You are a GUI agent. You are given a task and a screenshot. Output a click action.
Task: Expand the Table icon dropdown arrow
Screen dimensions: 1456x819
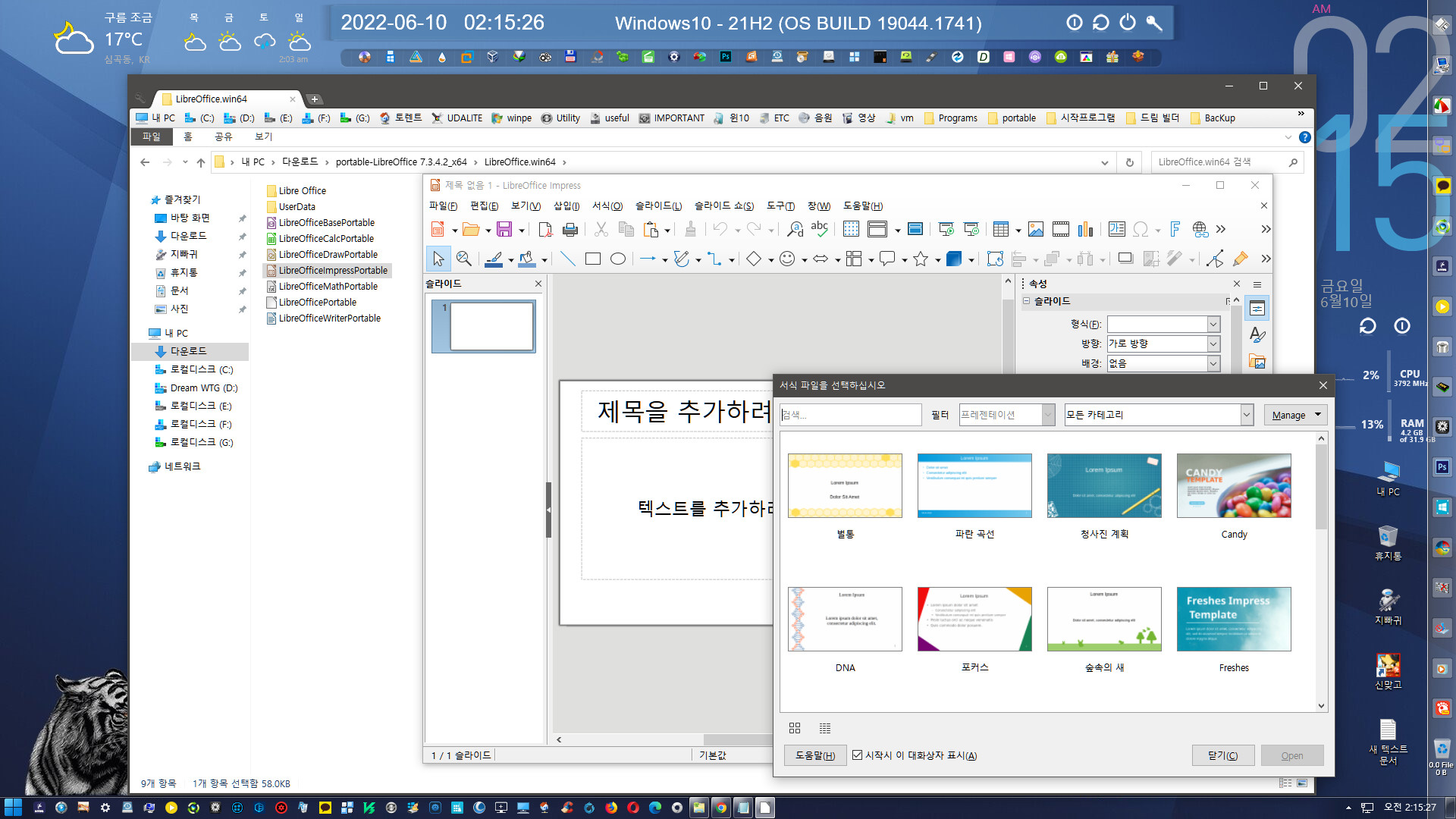[1018, 231]
